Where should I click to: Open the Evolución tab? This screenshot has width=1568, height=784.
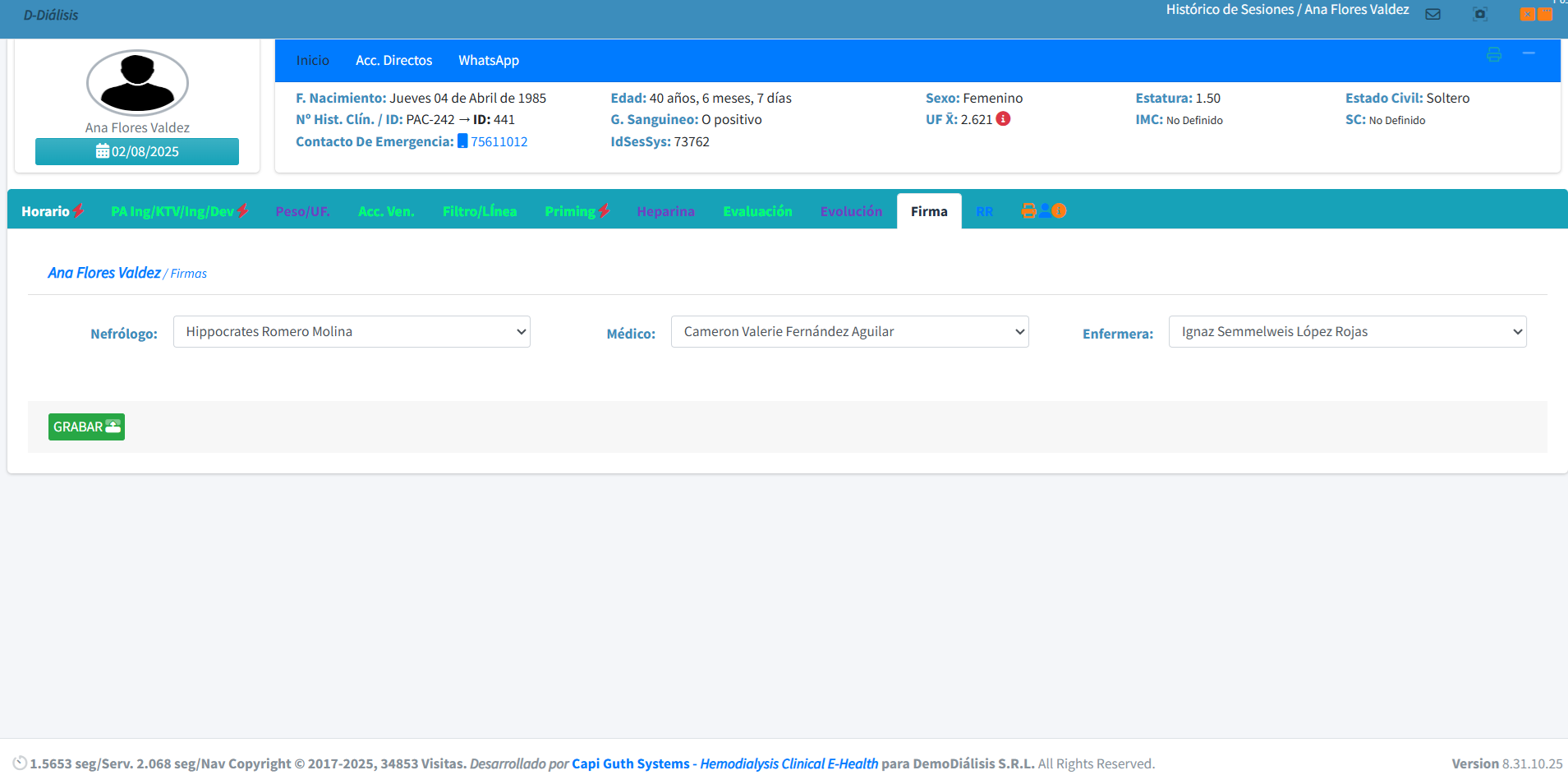851,212
